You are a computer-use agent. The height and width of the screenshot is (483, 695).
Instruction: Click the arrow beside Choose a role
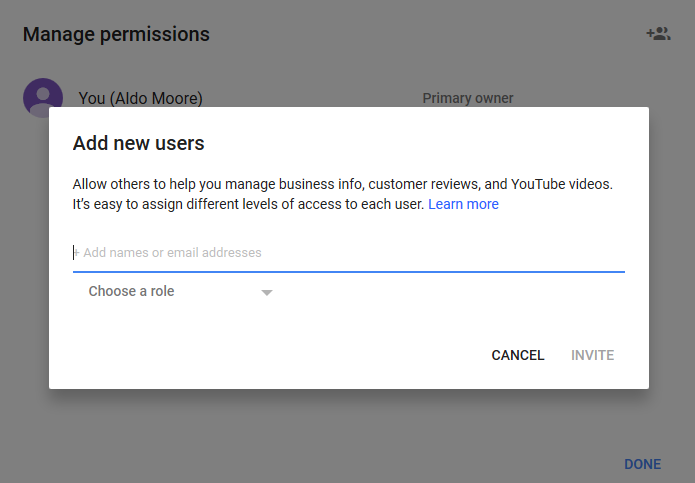(266, 292)
